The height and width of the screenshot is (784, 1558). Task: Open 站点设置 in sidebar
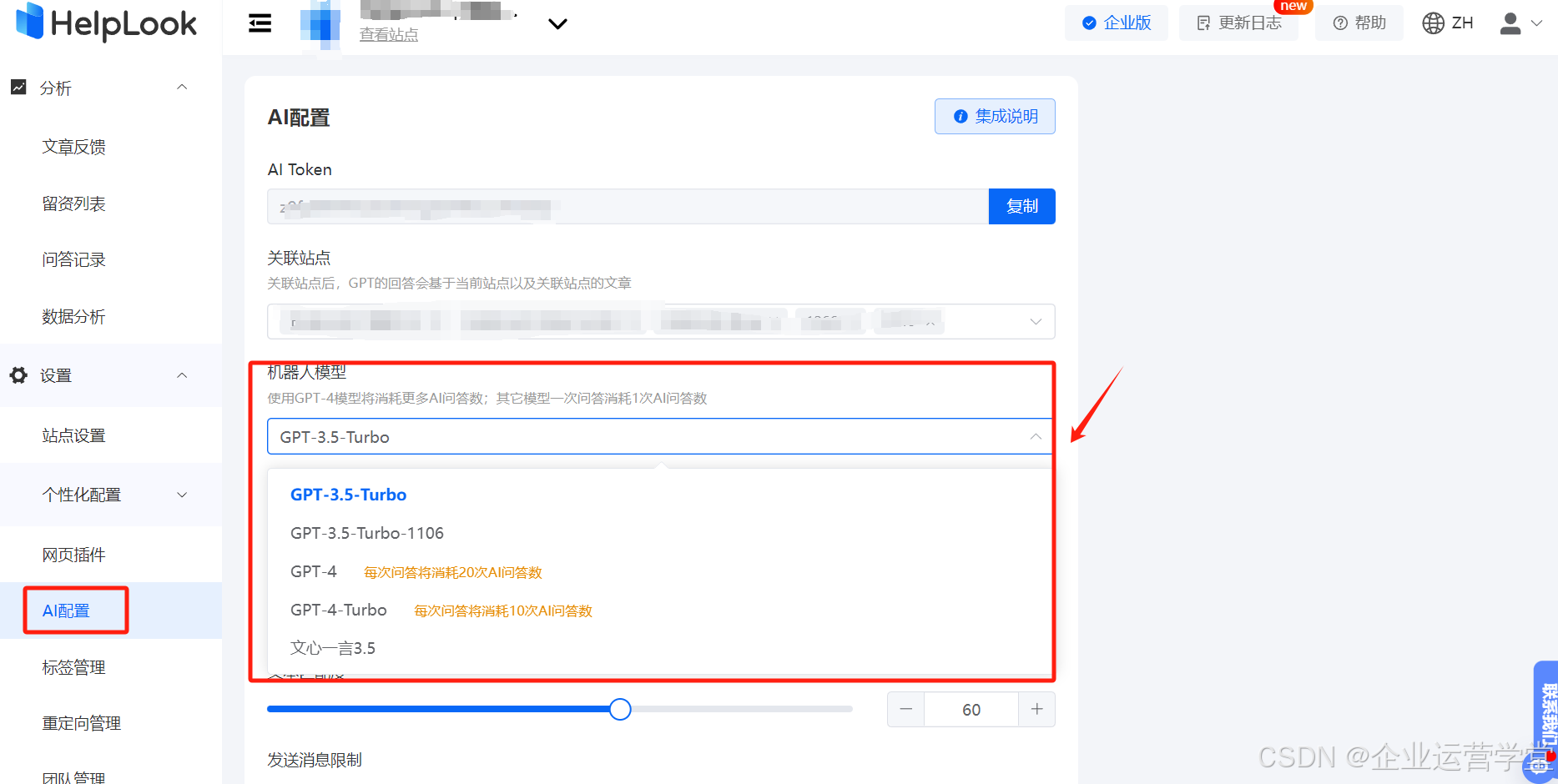(x=74, y=435)
